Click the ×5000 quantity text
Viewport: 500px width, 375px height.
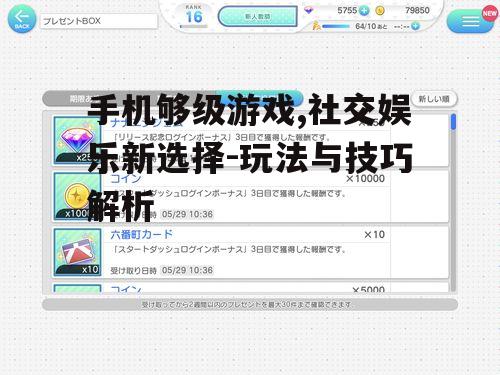pos(369,289)
